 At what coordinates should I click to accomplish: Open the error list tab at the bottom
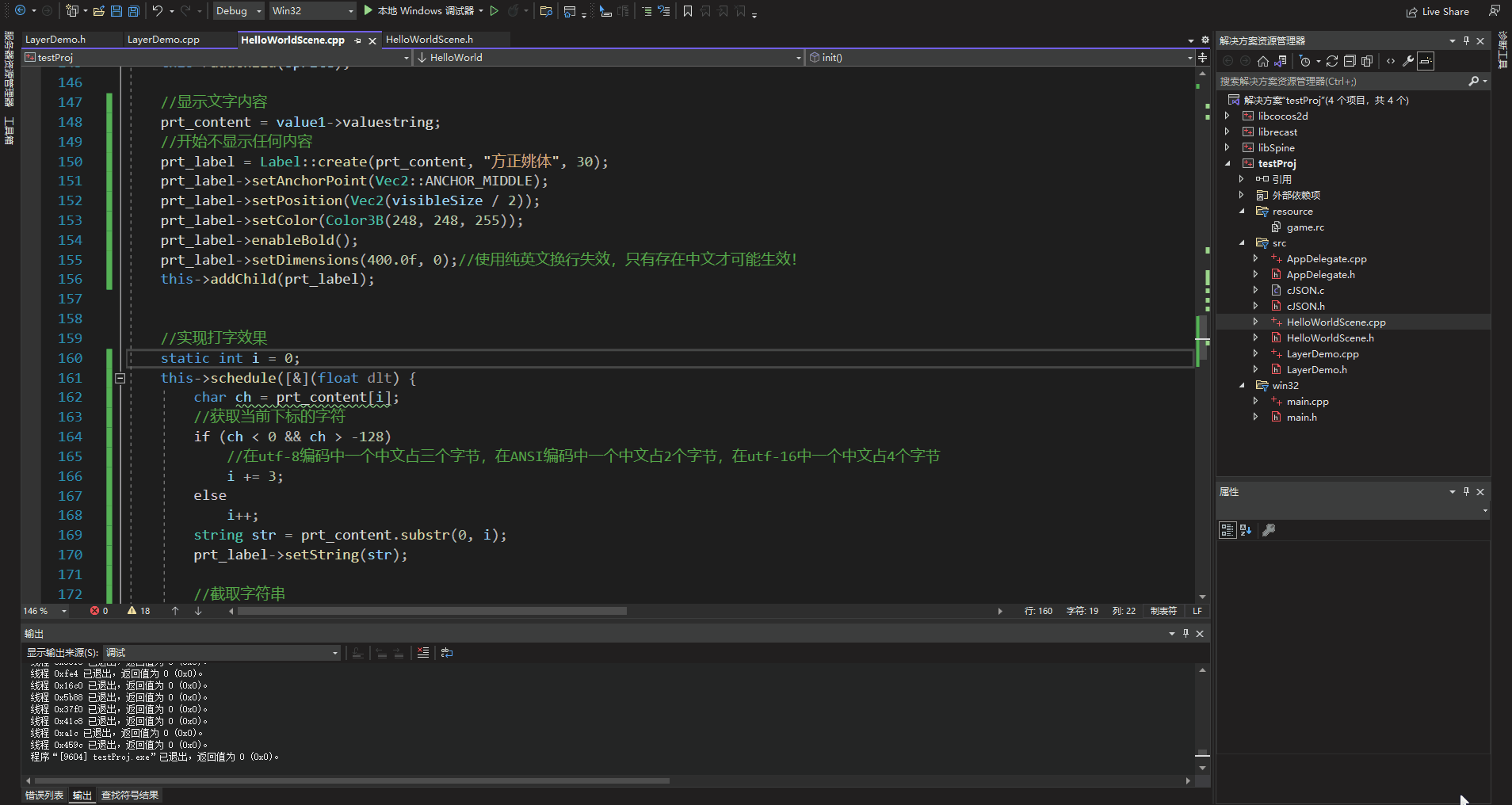coord(44,795)
